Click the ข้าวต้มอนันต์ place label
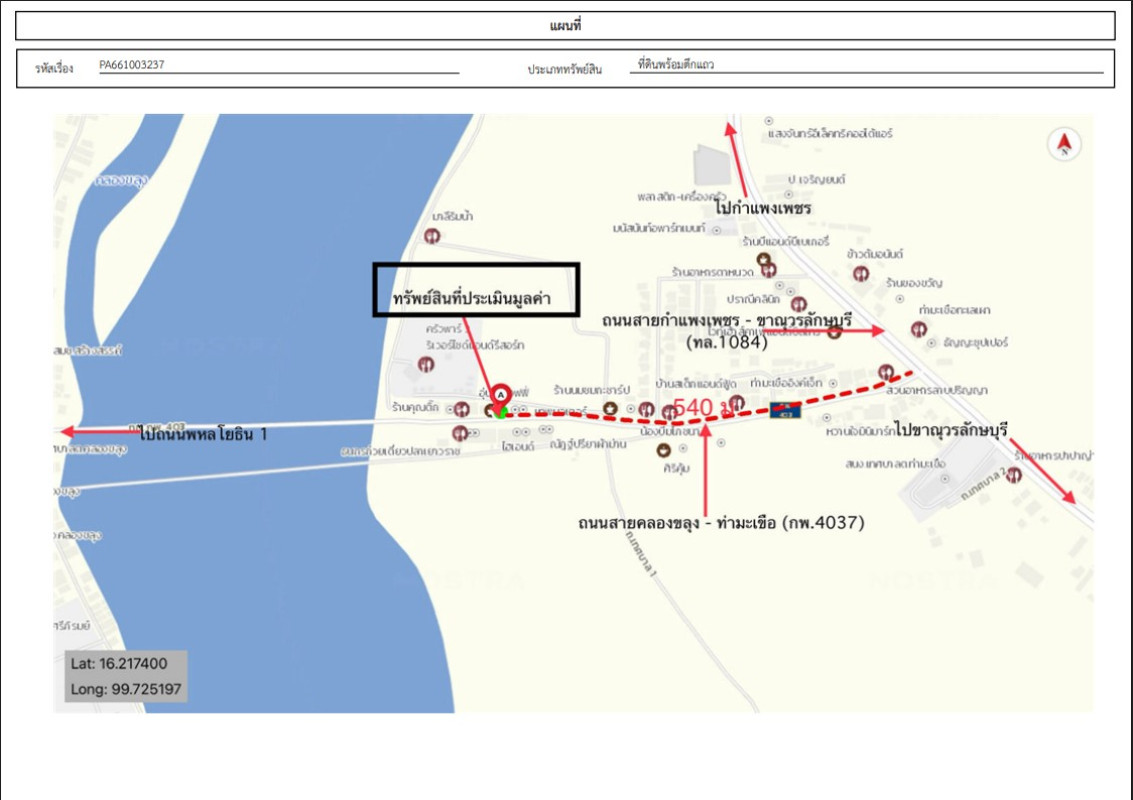 pyautogui.click(x=875, y=254)
